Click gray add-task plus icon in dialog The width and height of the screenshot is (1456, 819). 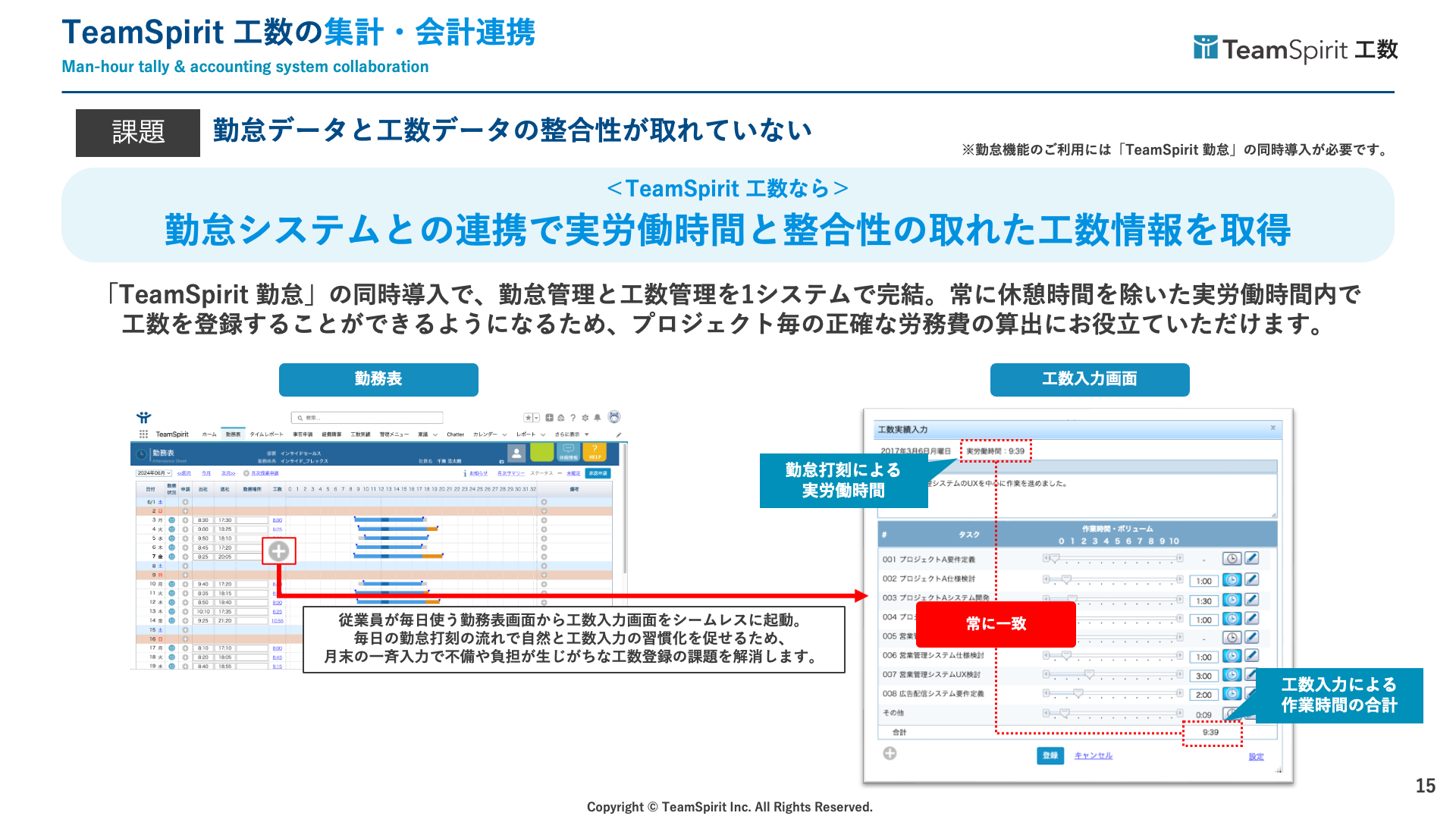pos(890,753)
